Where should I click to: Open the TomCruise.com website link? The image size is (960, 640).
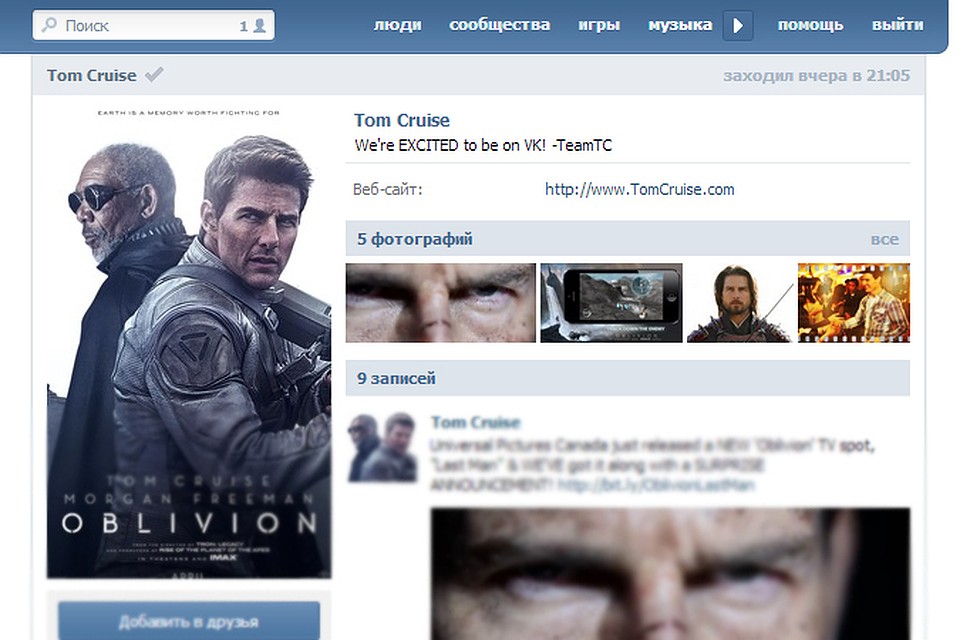click(x=640, y=189)
